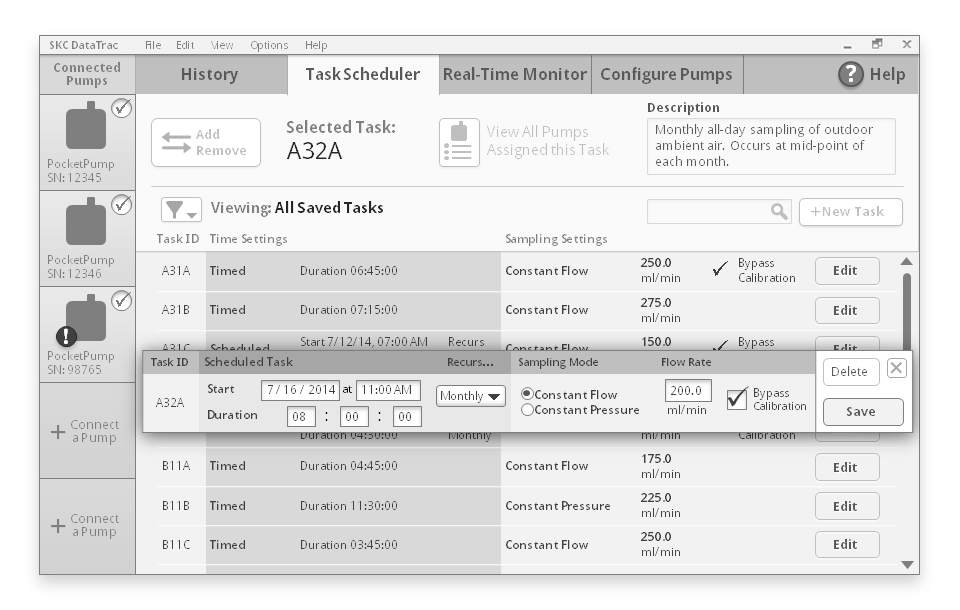The height and width of the screenshot is (610, 960).
Task: Select the Constant Flow sampling mode
Action: pos(528,393)
